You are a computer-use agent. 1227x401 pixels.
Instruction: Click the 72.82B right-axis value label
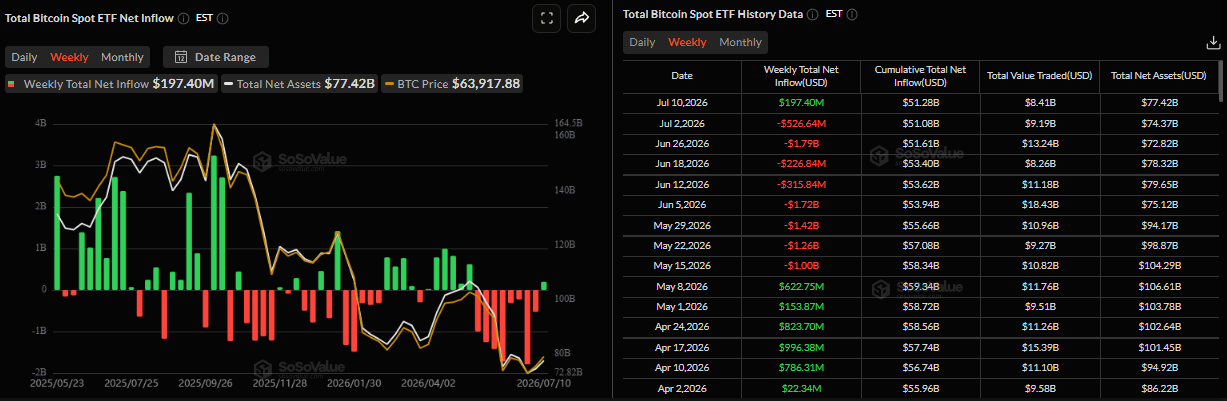pyautogui.click(x=570, y=371)
